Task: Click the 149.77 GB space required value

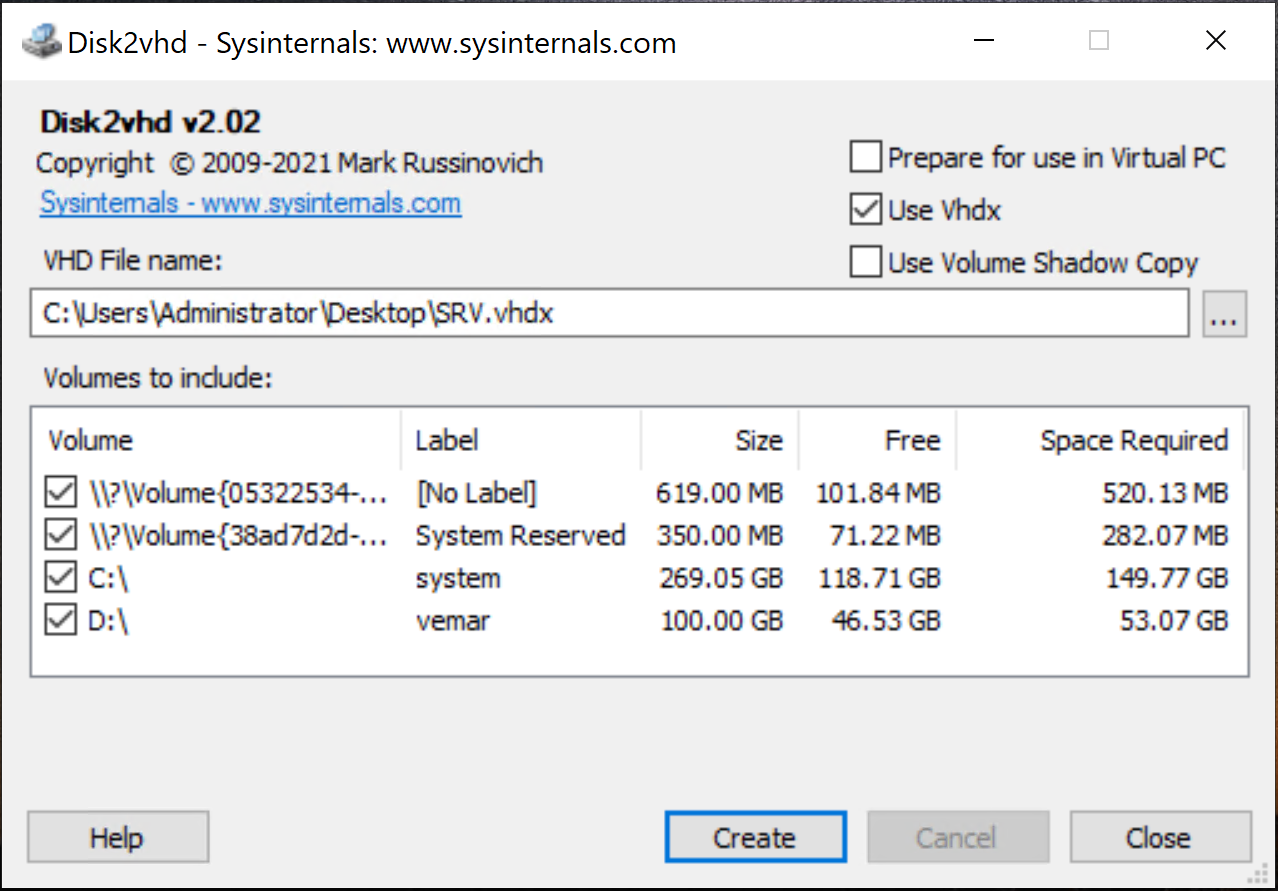Action: coord(1167,579)
